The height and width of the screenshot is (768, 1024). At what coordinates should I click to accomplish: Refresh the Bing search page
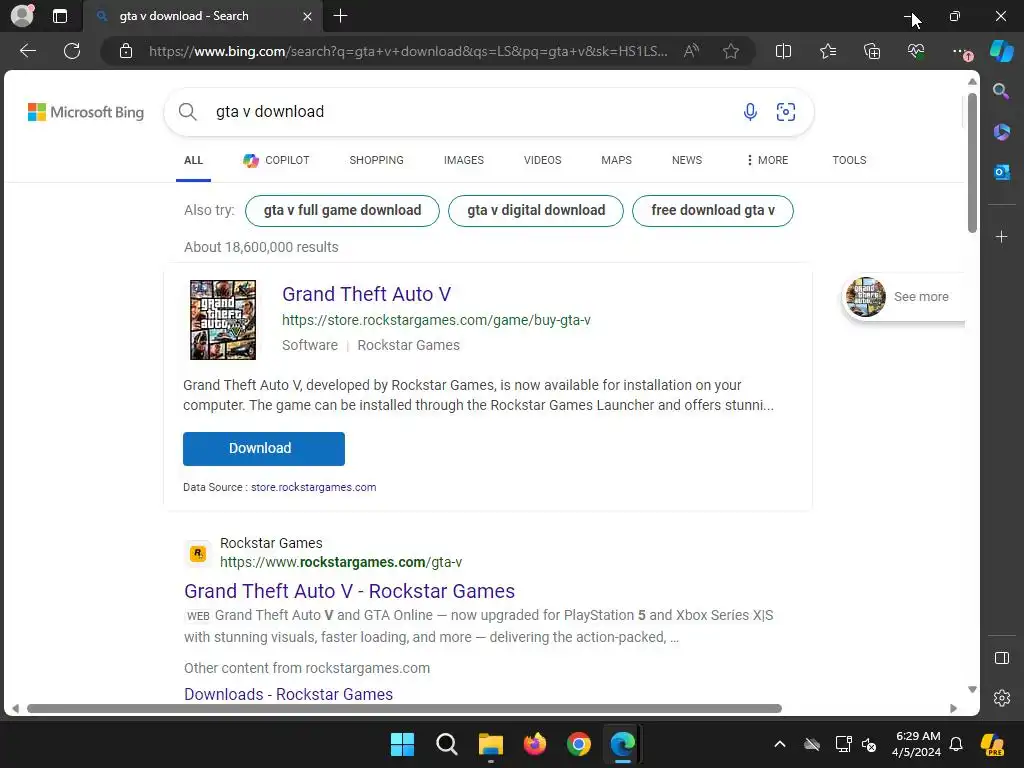pos(72,51)
